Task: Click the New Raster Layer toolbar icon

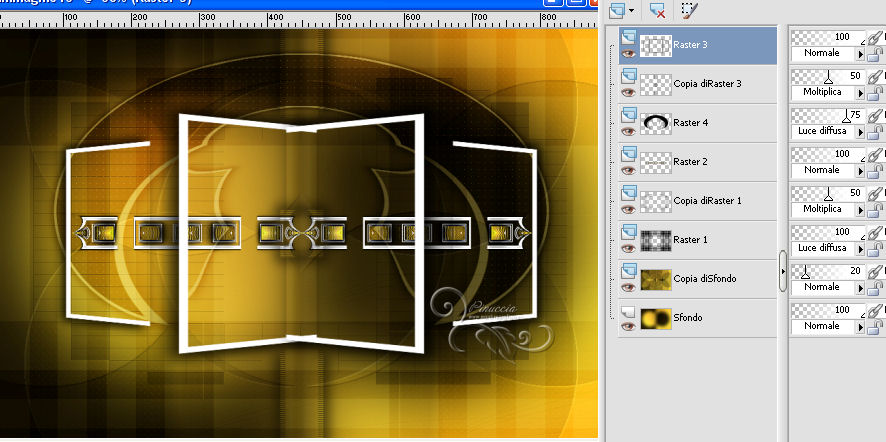Action: click(x=617, y=9)
